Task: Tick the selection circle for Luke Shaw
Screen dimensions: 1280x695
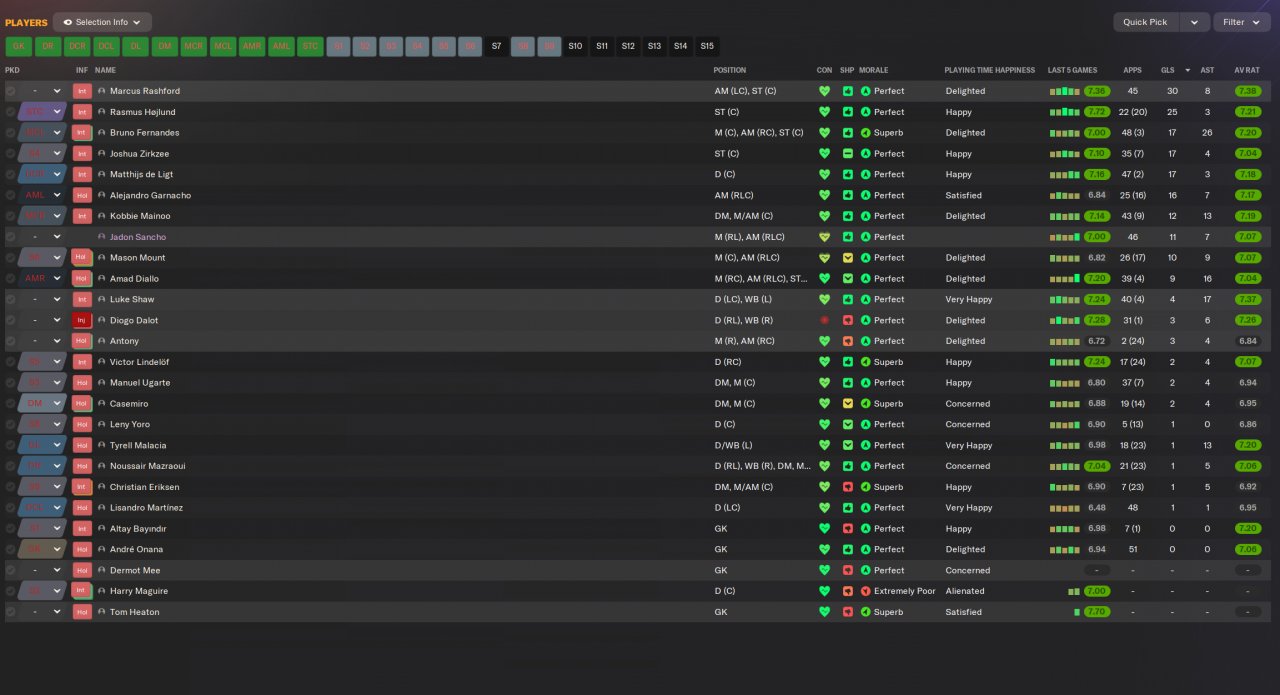Action: [11, 299]
